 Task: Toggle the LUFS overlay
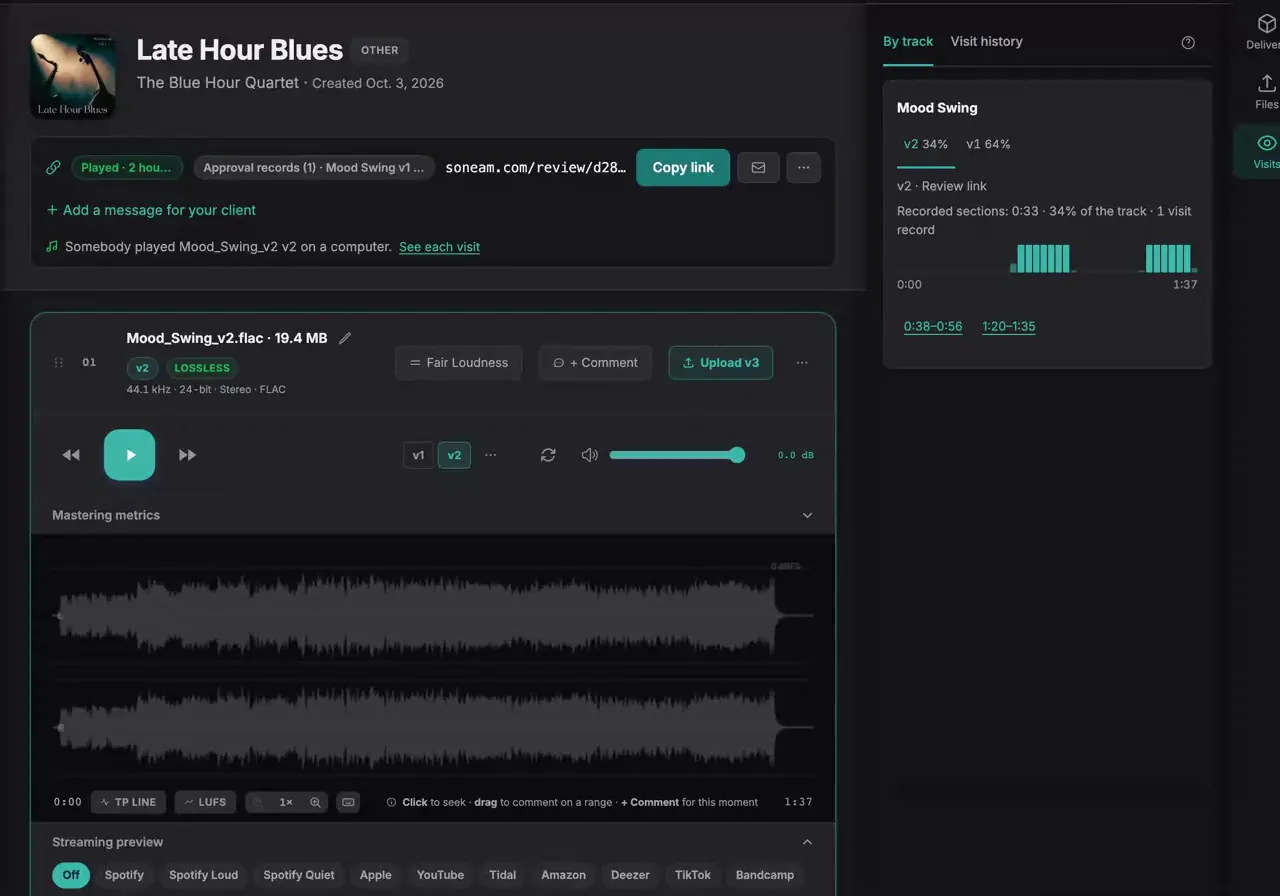pyautogui.click(x=205, y=802)
